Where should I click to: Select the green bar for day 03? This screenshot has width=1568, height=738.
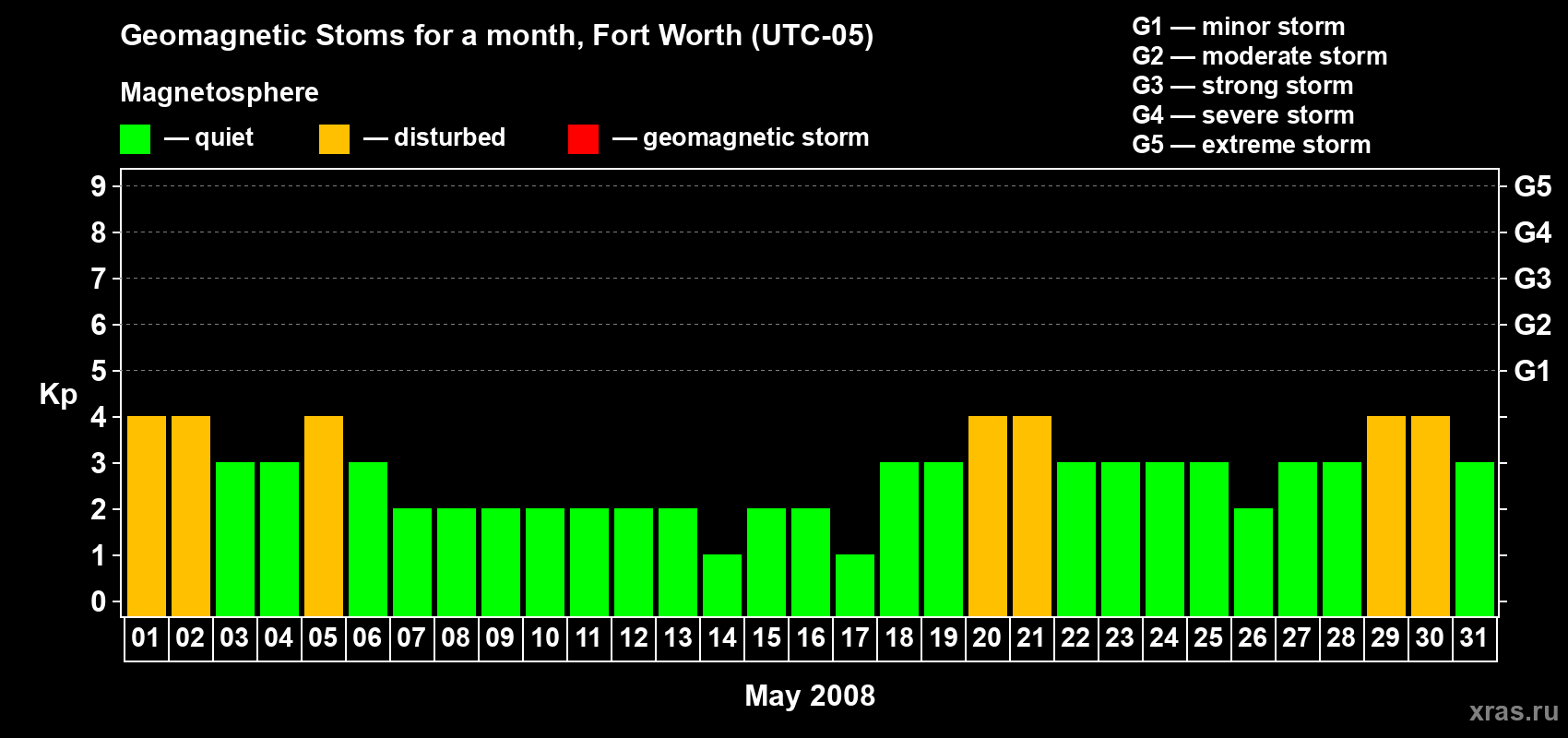[235, 539]
